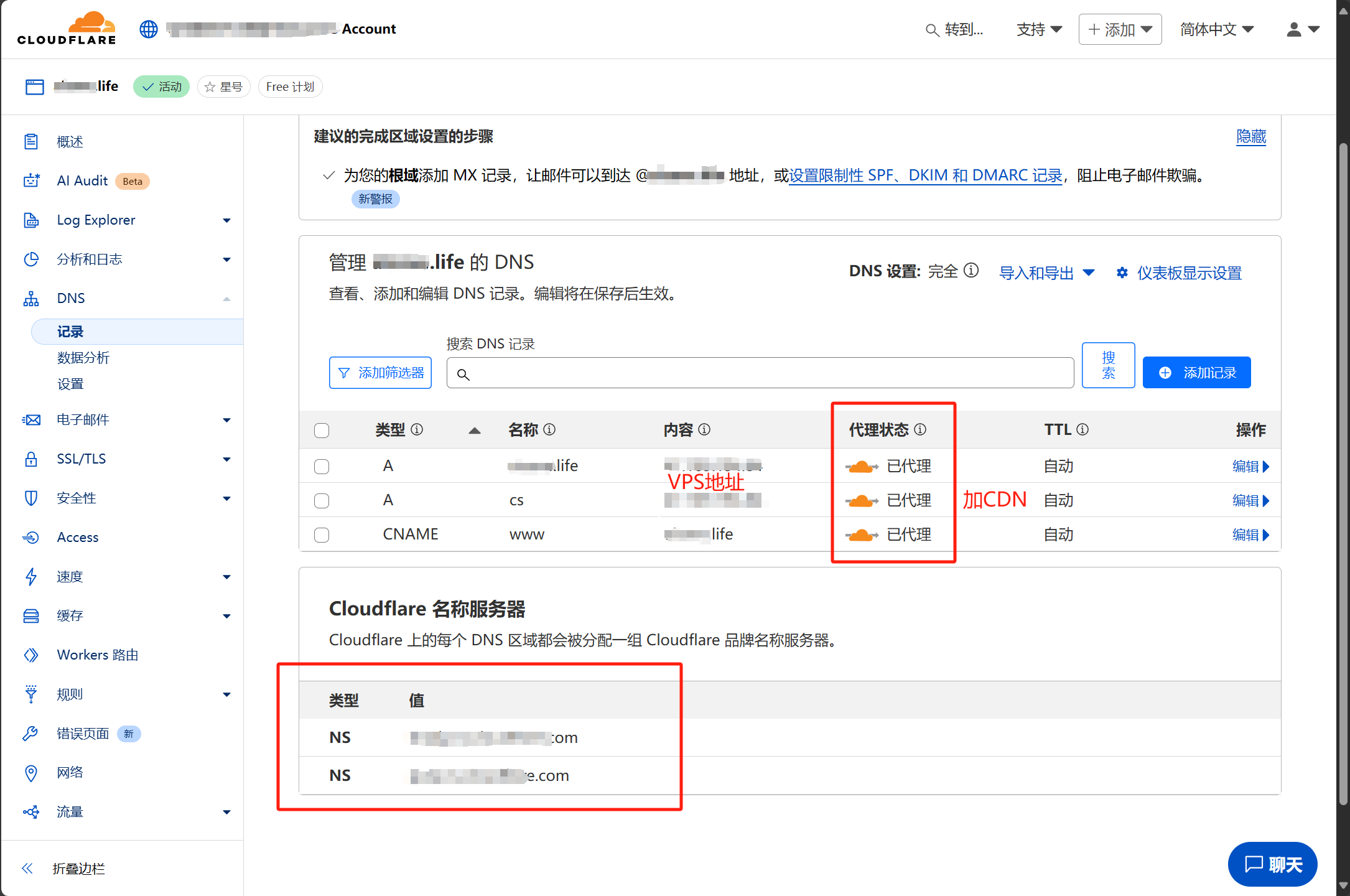This screenshot has width=1350, height=896.
Task: Click the Access login arrow icon
Action: point(31,538)
